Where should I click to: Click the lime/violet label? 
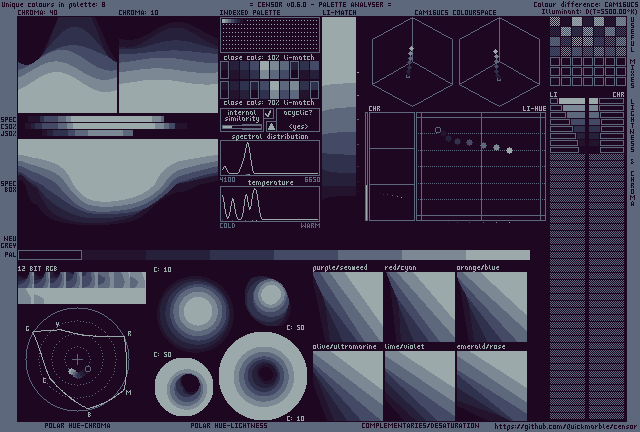click(404, 346)
